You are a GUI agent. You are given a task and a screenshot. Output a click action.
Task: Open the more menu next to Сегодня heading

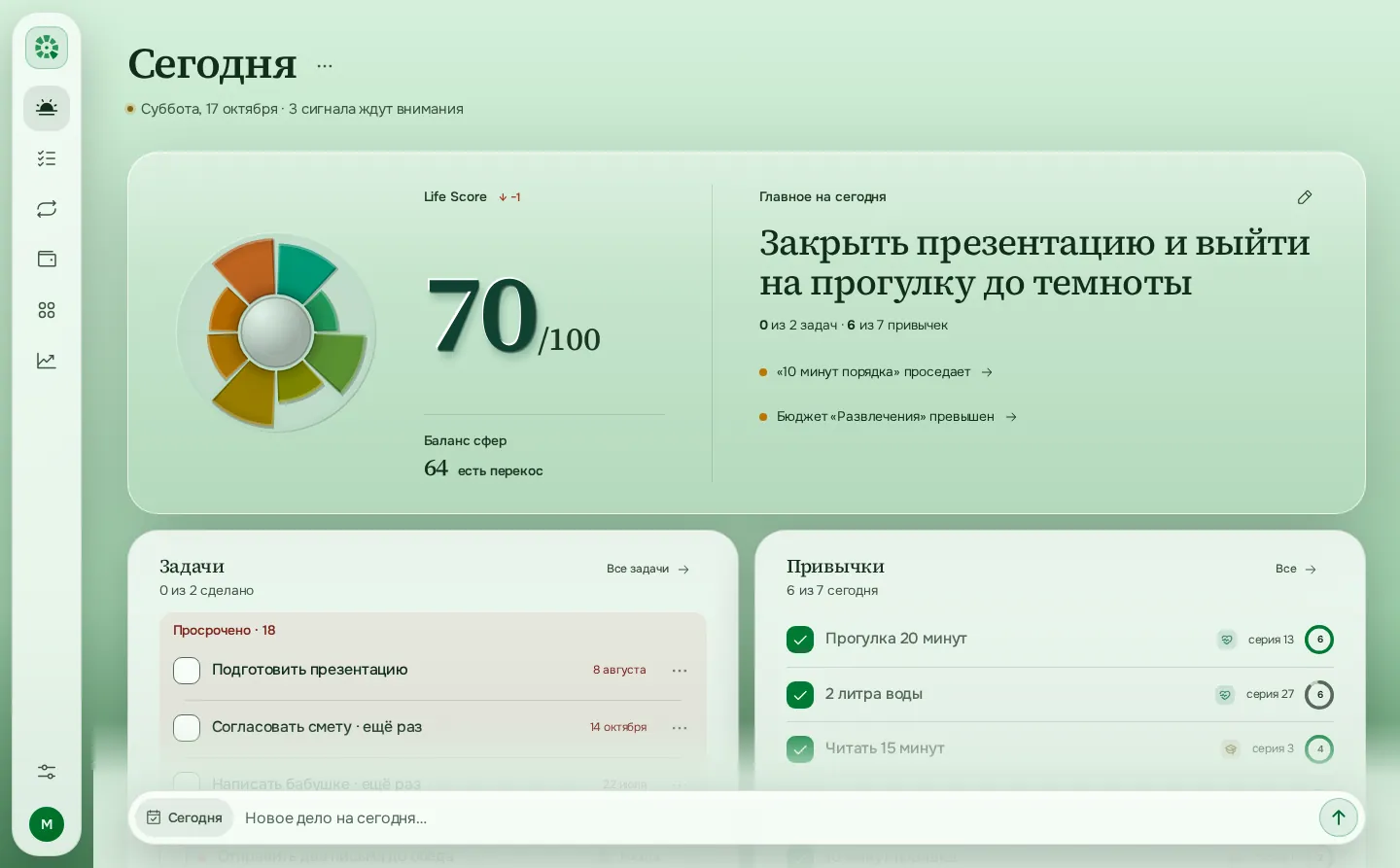point(325,66)
